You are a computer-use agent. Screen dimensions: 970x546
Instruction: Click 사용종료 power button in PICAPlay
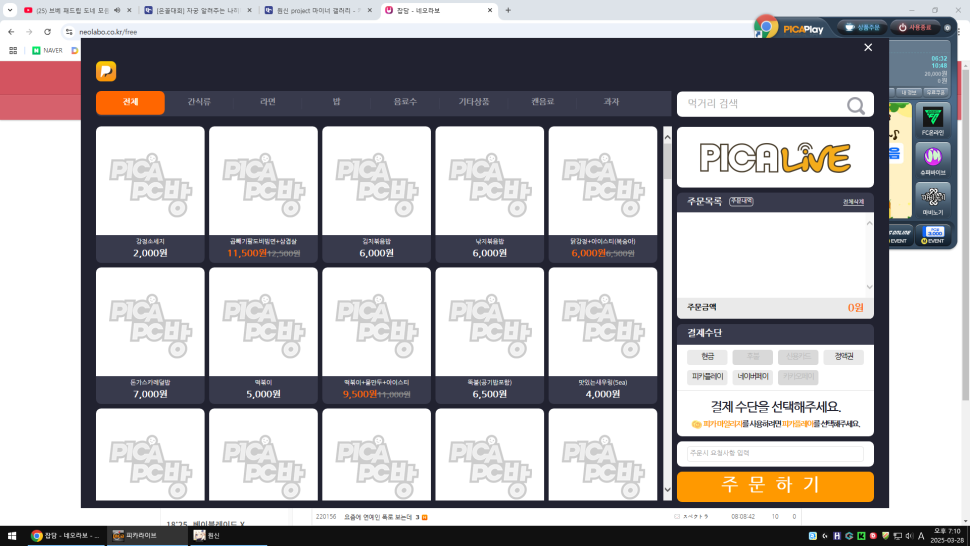[914, 28]
